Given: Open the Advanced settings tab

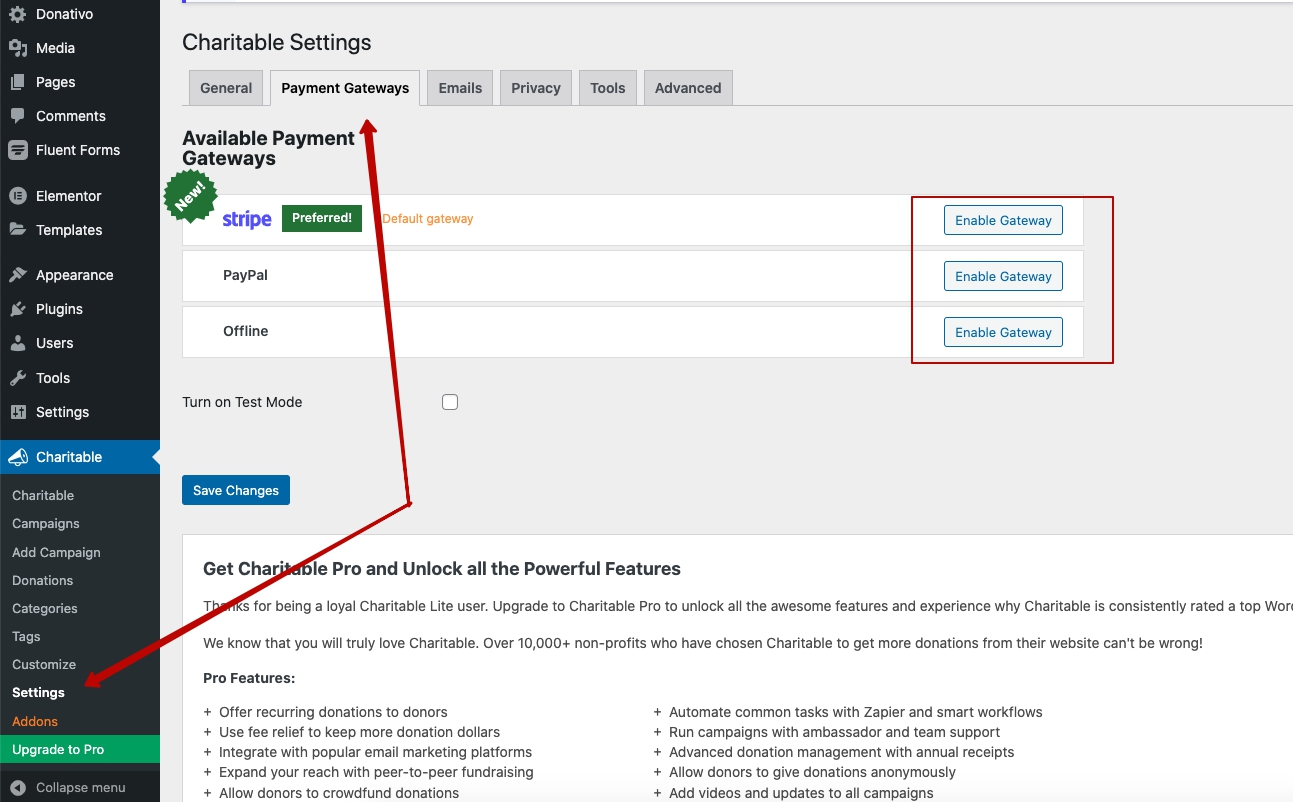Looking at the screenshot, I should click(688, 88).
